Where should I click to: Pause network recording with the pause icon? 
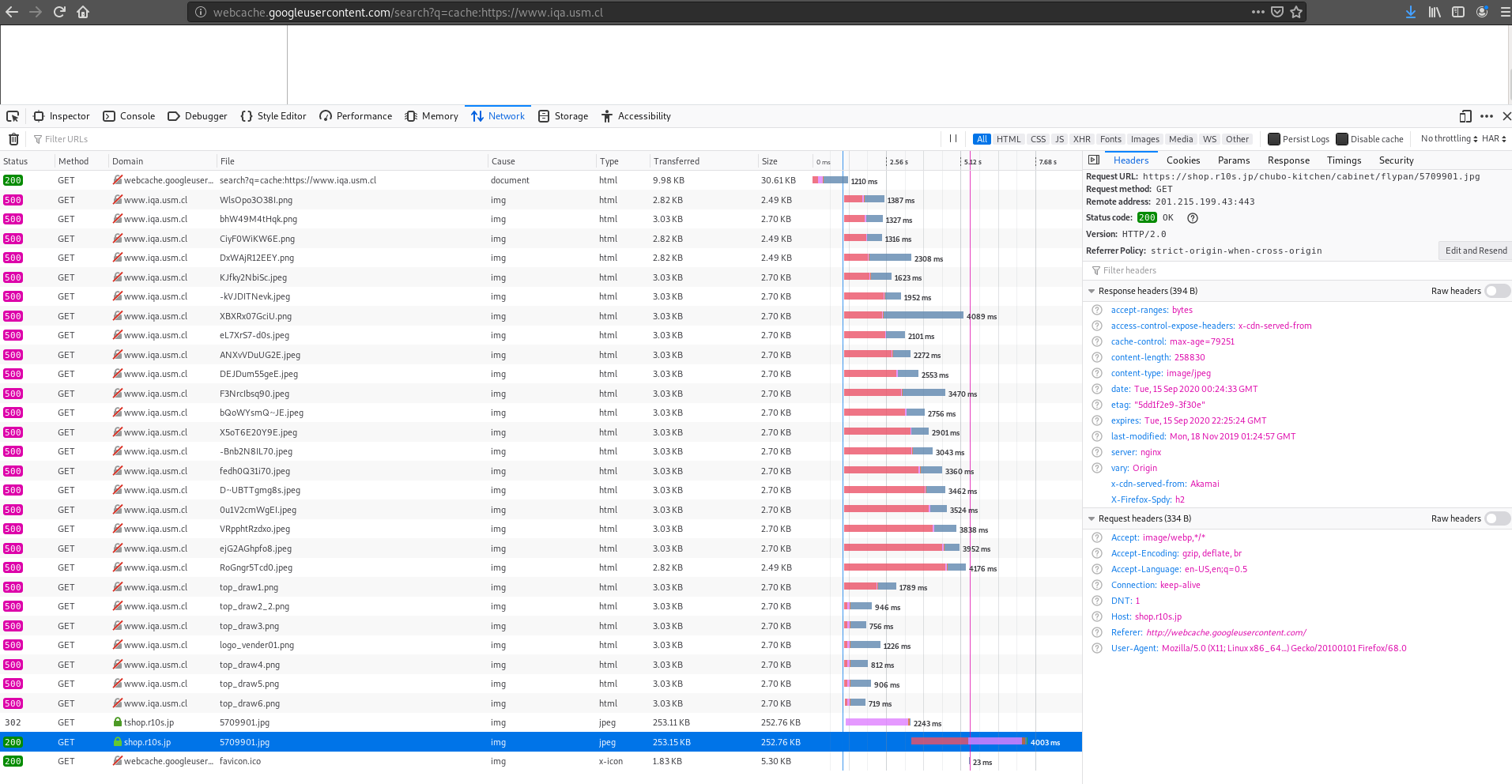coord(953,139)
